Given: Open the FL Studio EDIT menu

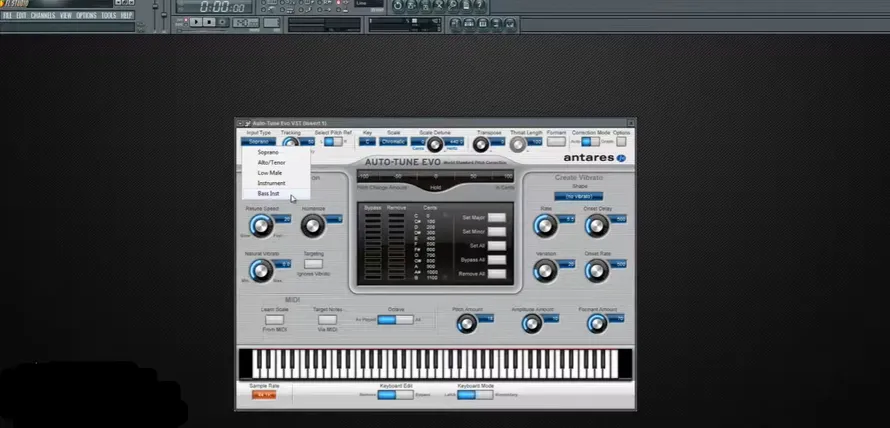Looking at the screenshot, I should coord(21,15).
